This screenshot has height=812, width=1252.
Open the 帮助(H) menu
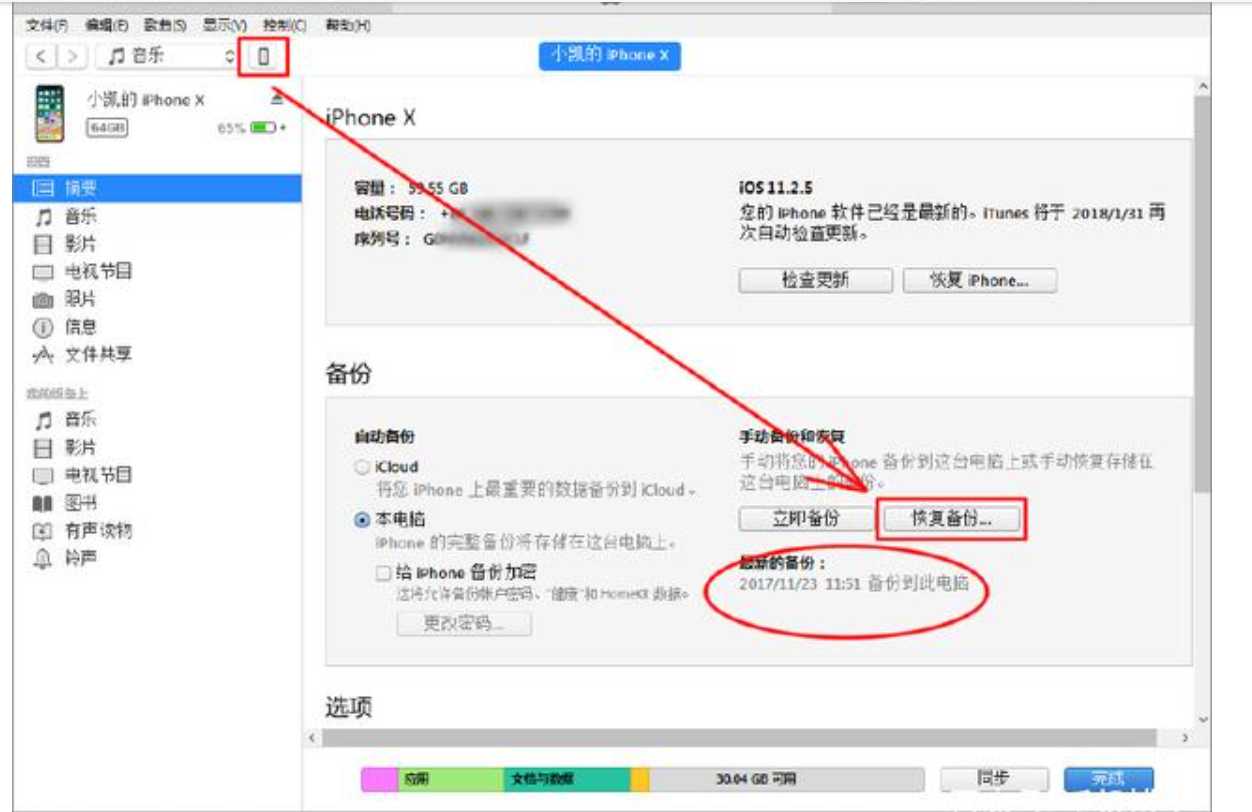tap(347, 24)
